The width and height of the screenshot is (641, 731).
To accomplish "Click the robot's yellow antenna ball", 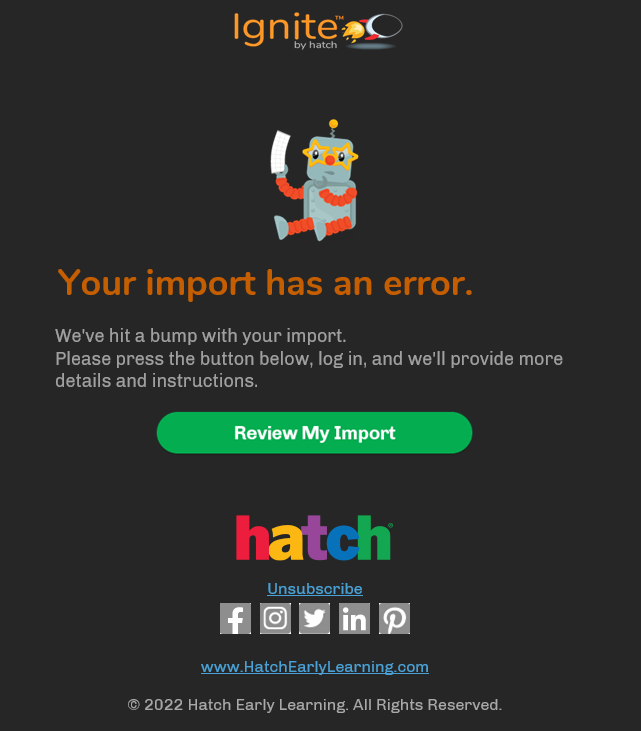I will (x=333, y=124).
